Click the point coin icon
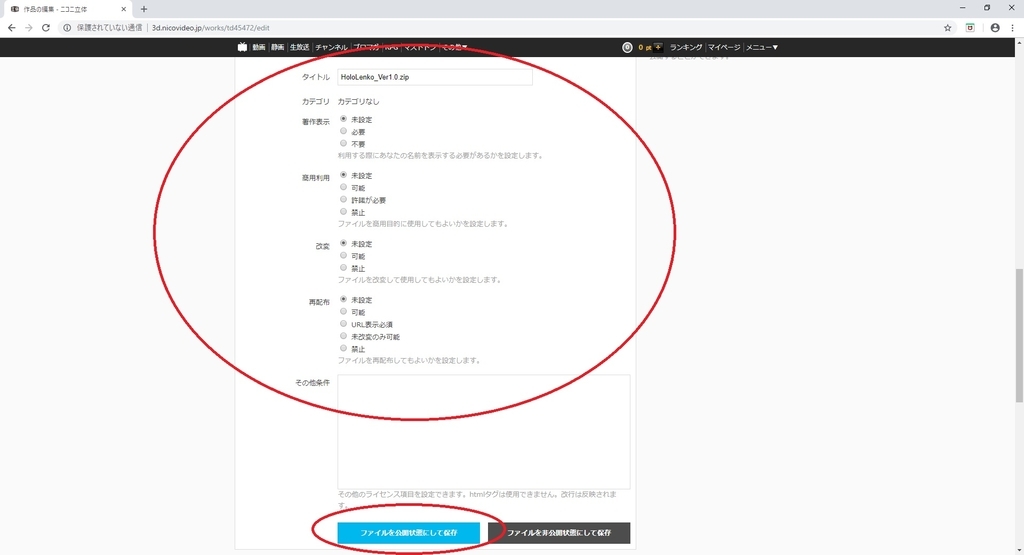This screenshot has height=555, width=1024. tap(628, 47)
